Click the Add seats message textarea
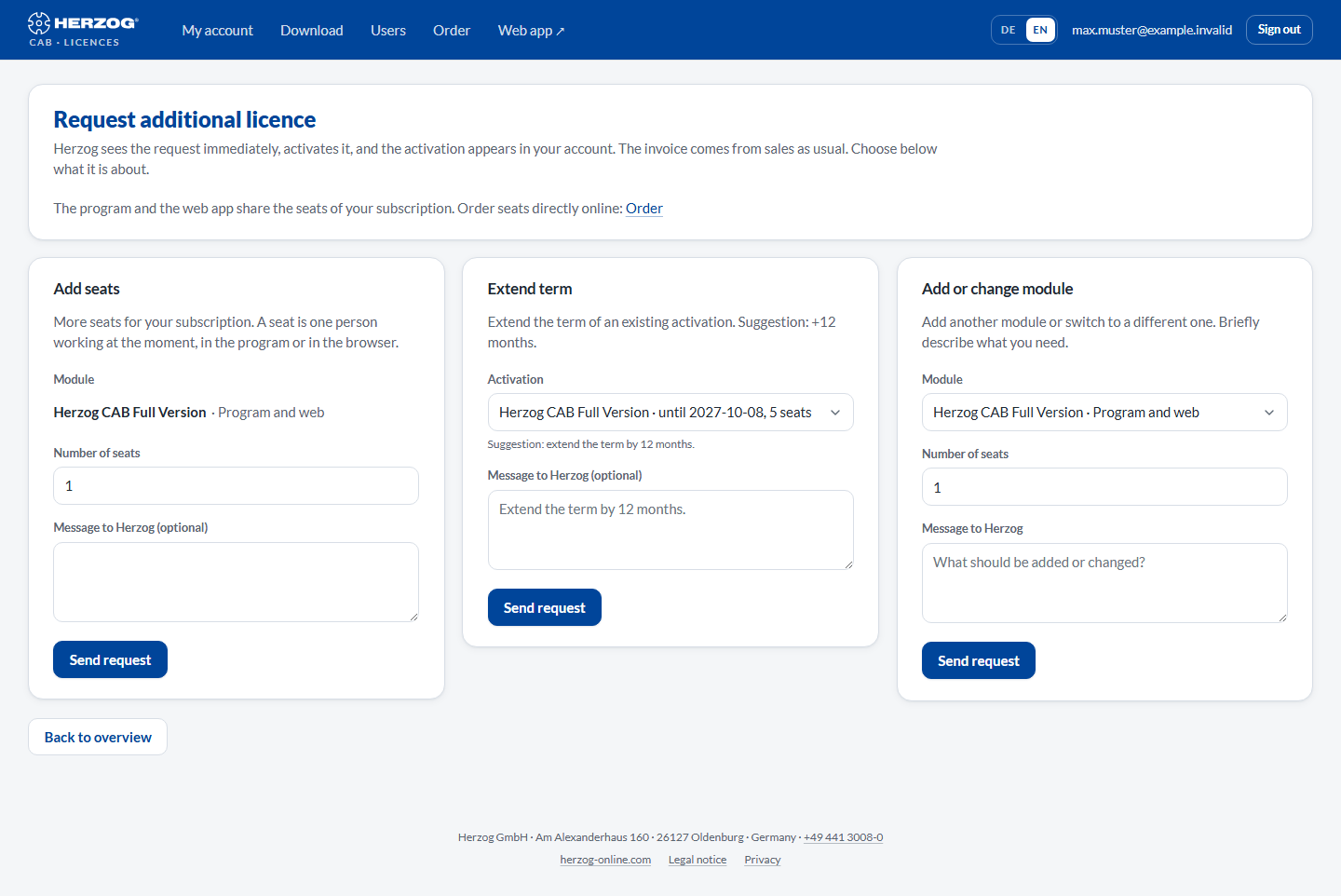The width and height of the screenshot is (1341, 896). click(237, 582)
